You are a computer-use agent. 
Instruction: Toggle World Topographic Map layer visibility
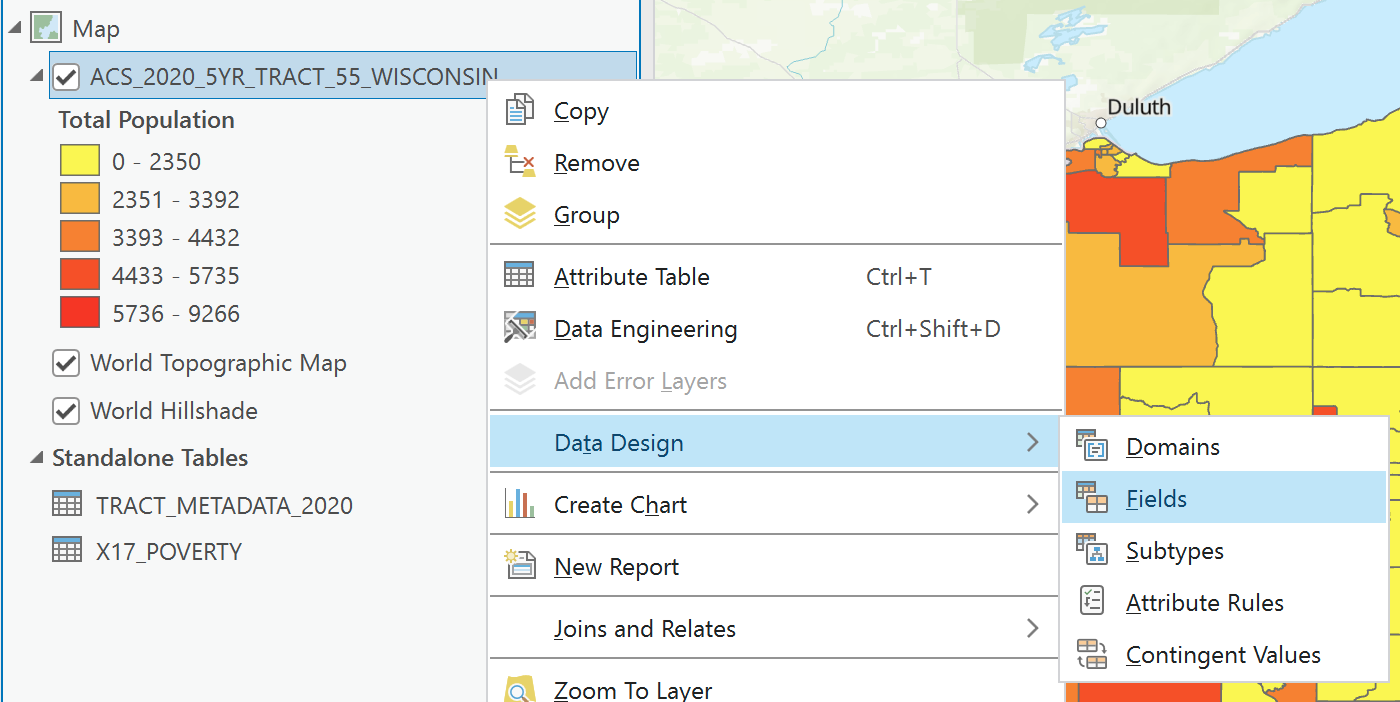[x=66, y=363]
